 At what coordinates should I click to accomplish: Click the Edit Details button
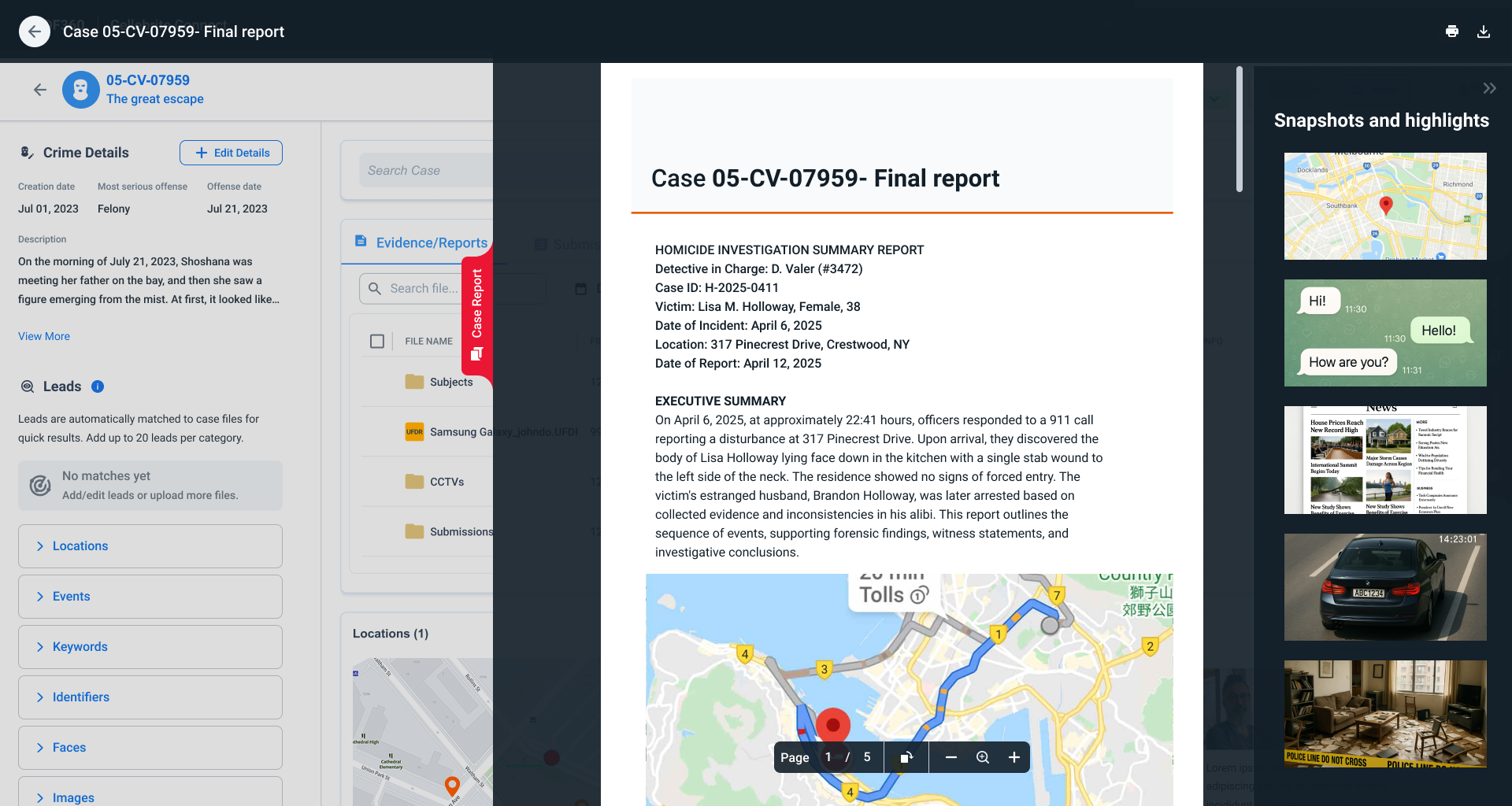coord(231,153)
